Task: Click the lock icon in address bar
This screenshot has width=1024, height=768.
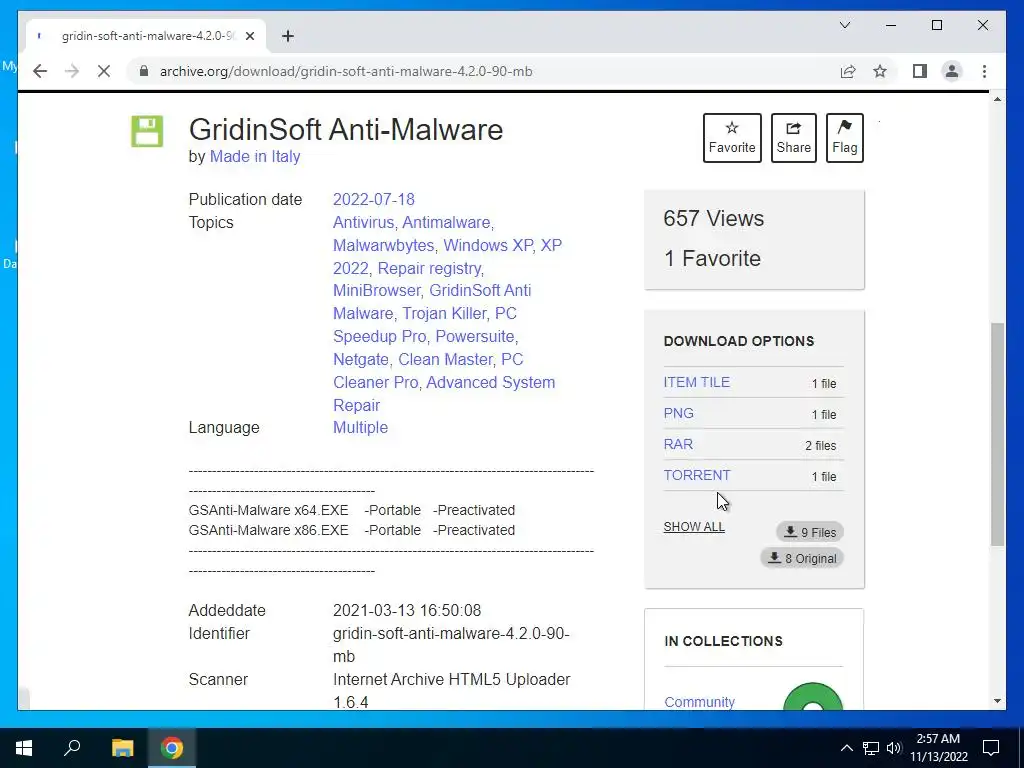Action: point(144,71)
